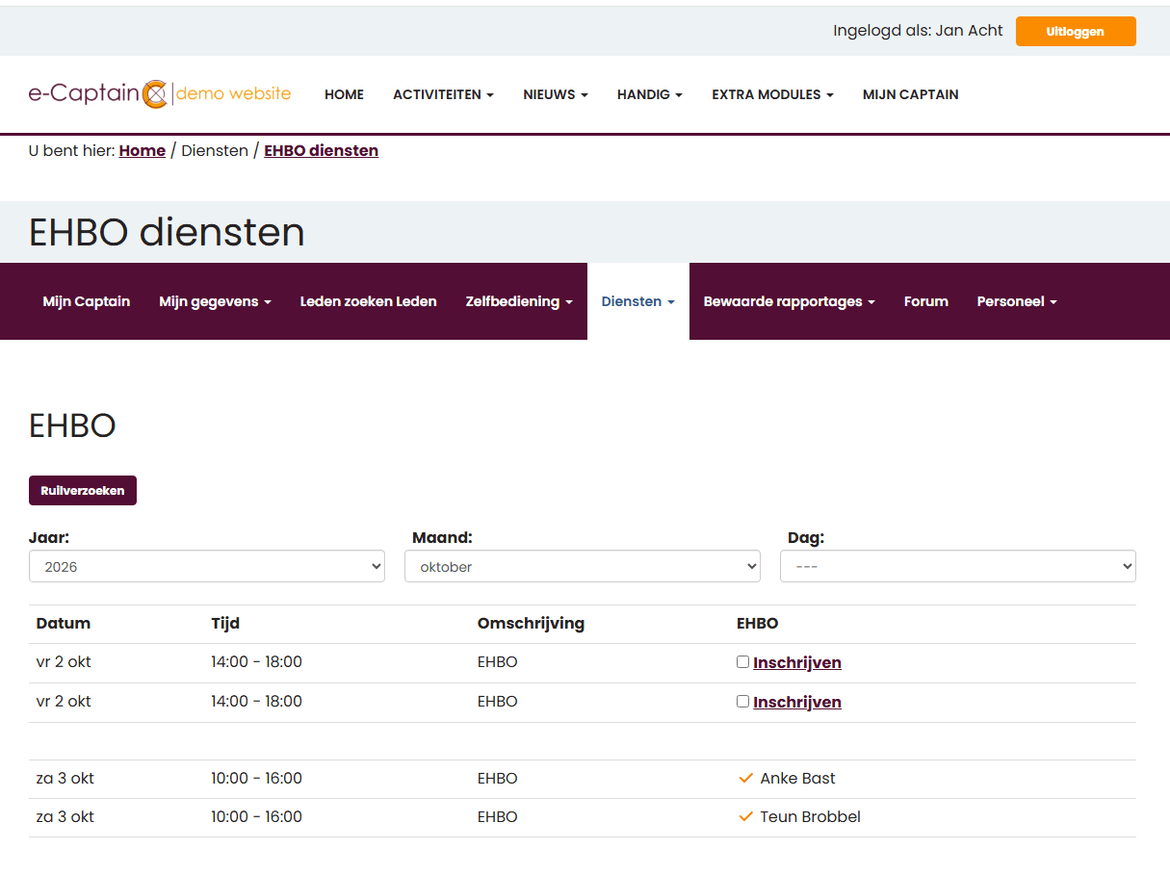Open the Diensten tab dropdown
The image size is (1170, 875).
click(x=638, y=301)
